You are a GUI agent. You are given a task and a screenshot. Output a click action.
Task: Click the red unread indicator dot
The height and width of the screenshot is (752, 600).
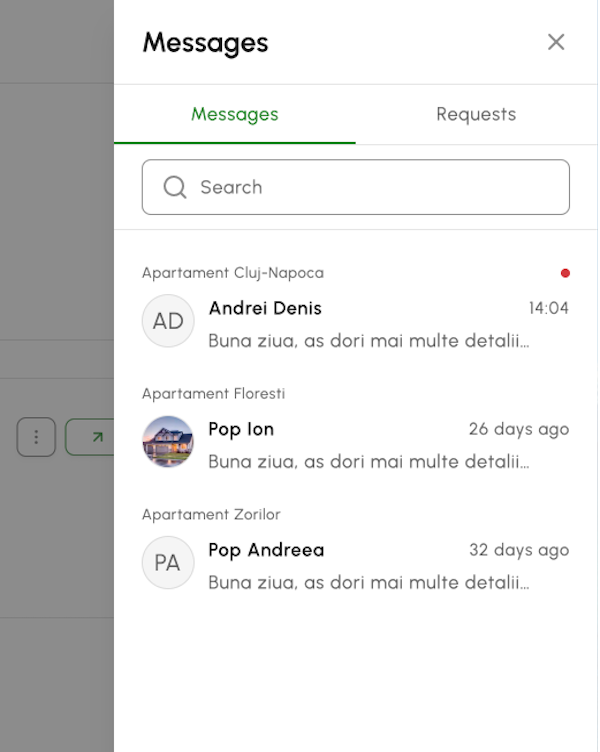click(x=565, y=273)
